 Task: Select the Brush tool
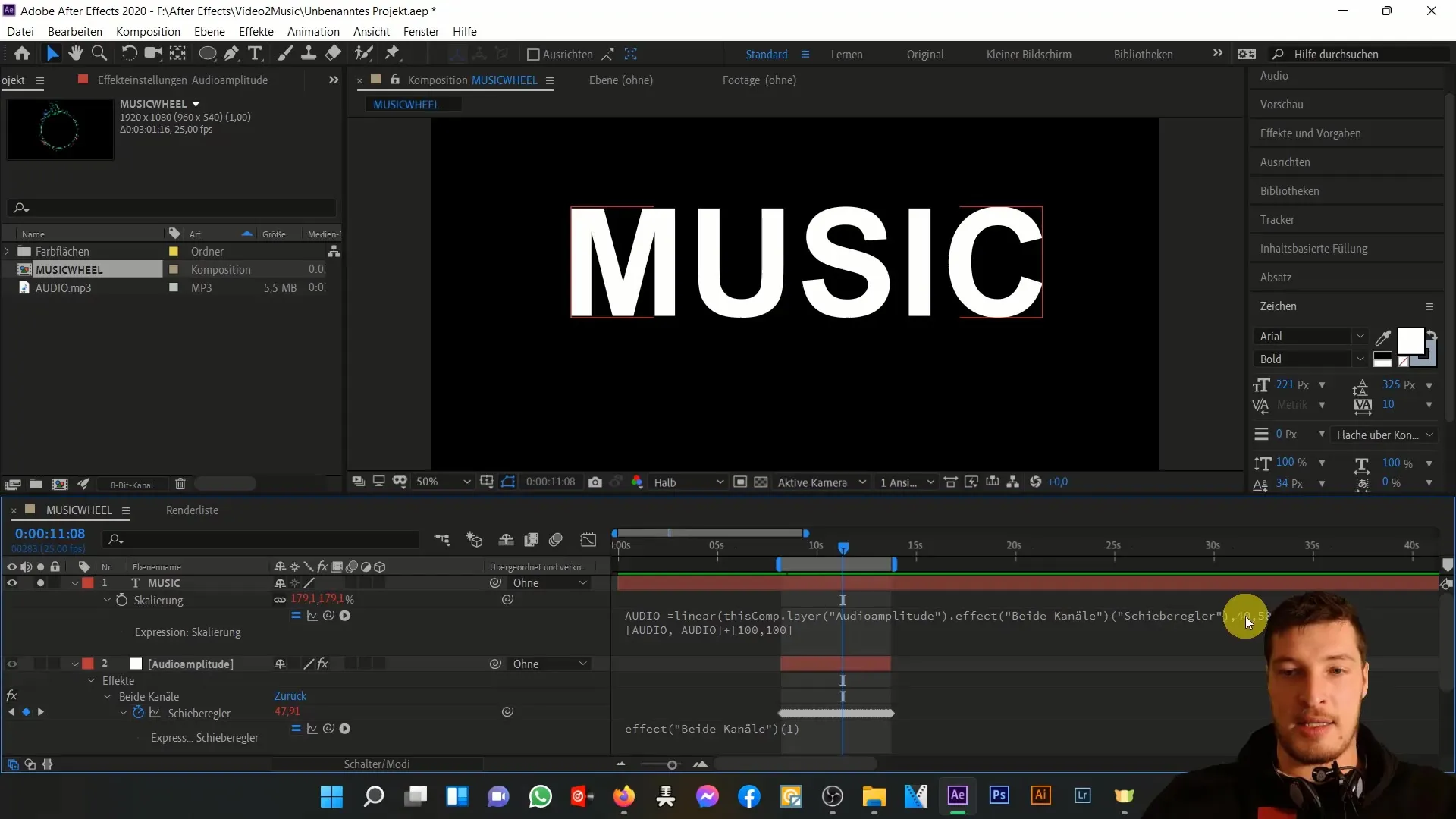pos(285,53)
